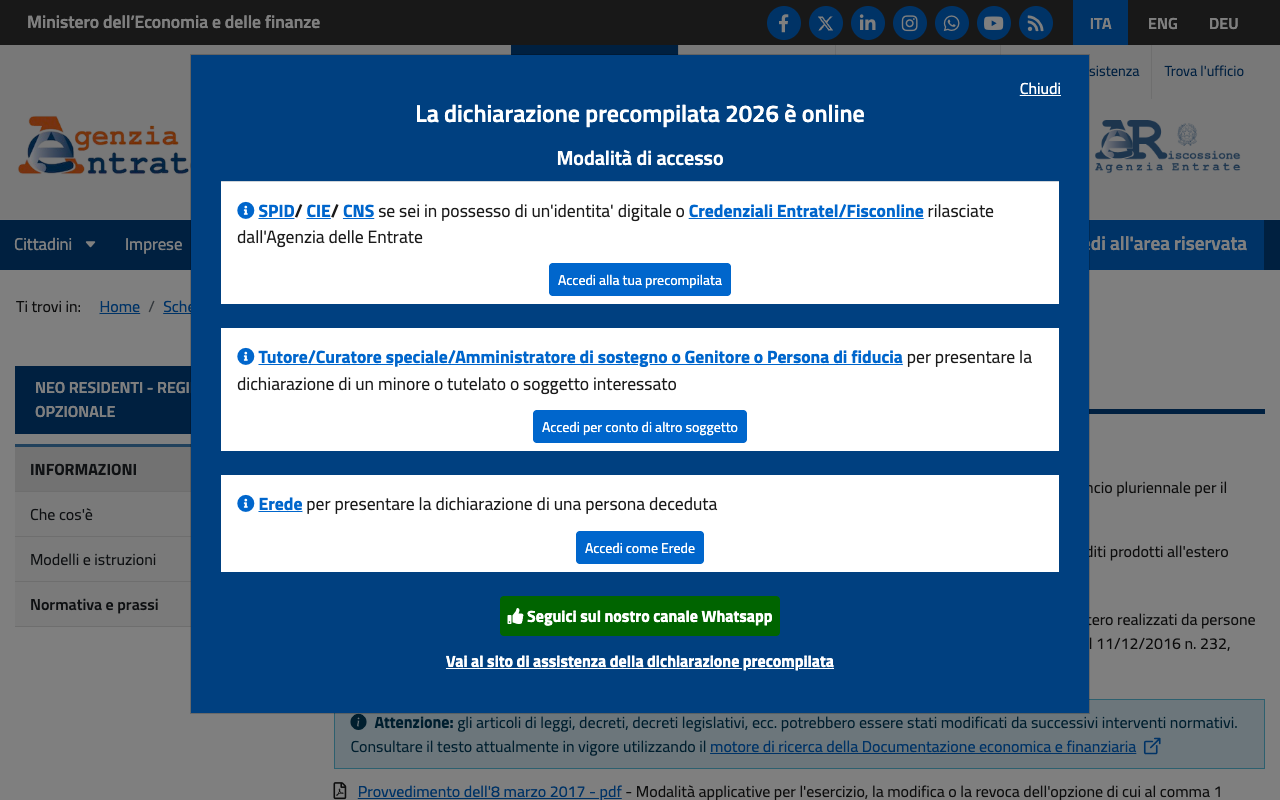Open the YouTube social icon
1280x800 pixels.
tap(994, 23)
